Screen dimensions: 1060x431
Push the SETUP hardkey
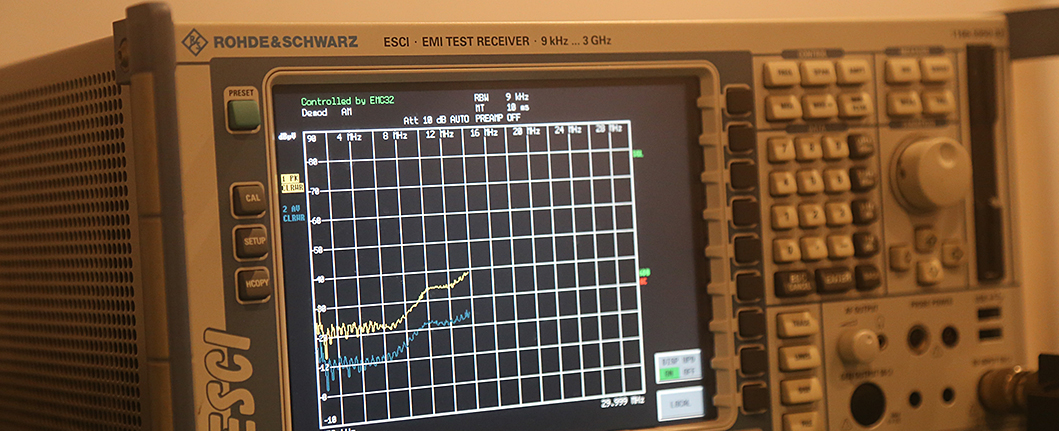pyautogui.click(x=253, y=241)
